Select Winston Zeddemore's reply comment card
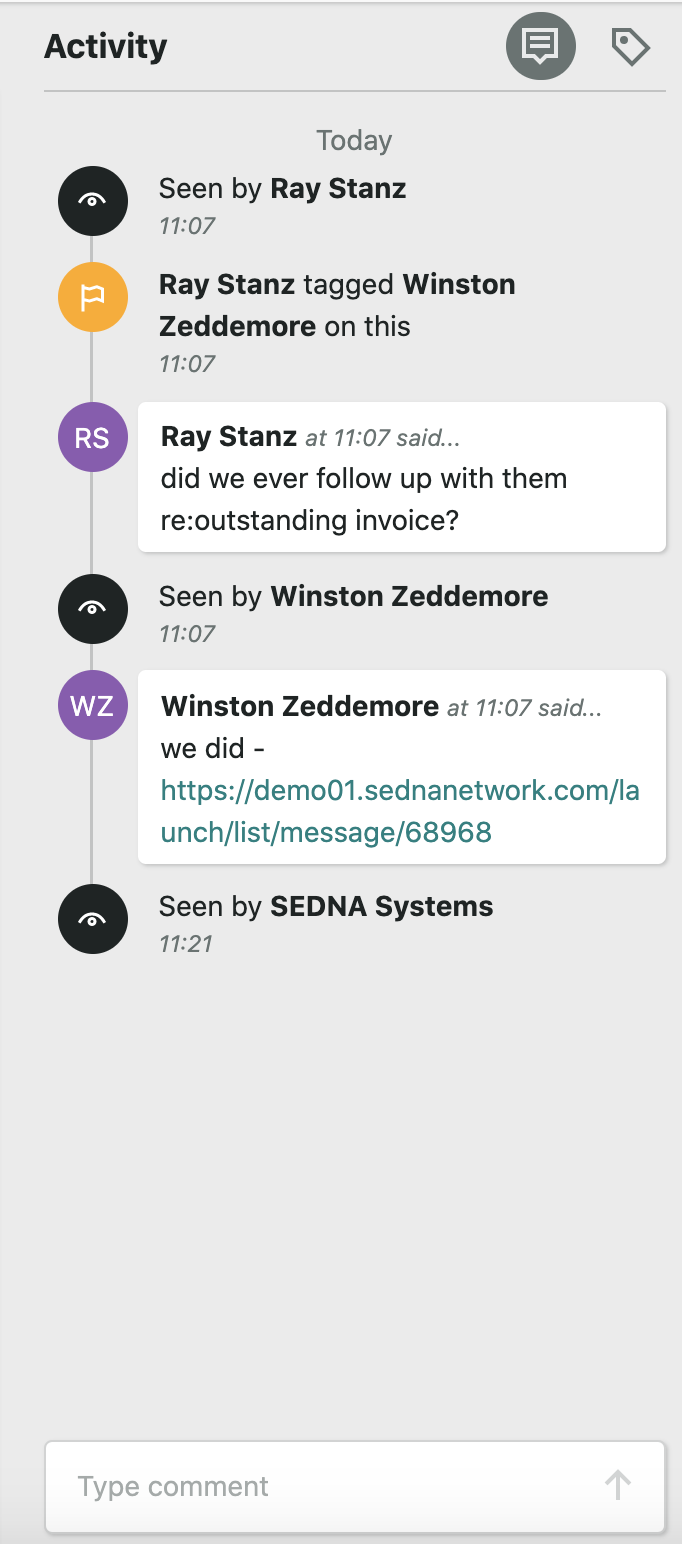This screenshot has width=682, height=1544. click(402, 767)
